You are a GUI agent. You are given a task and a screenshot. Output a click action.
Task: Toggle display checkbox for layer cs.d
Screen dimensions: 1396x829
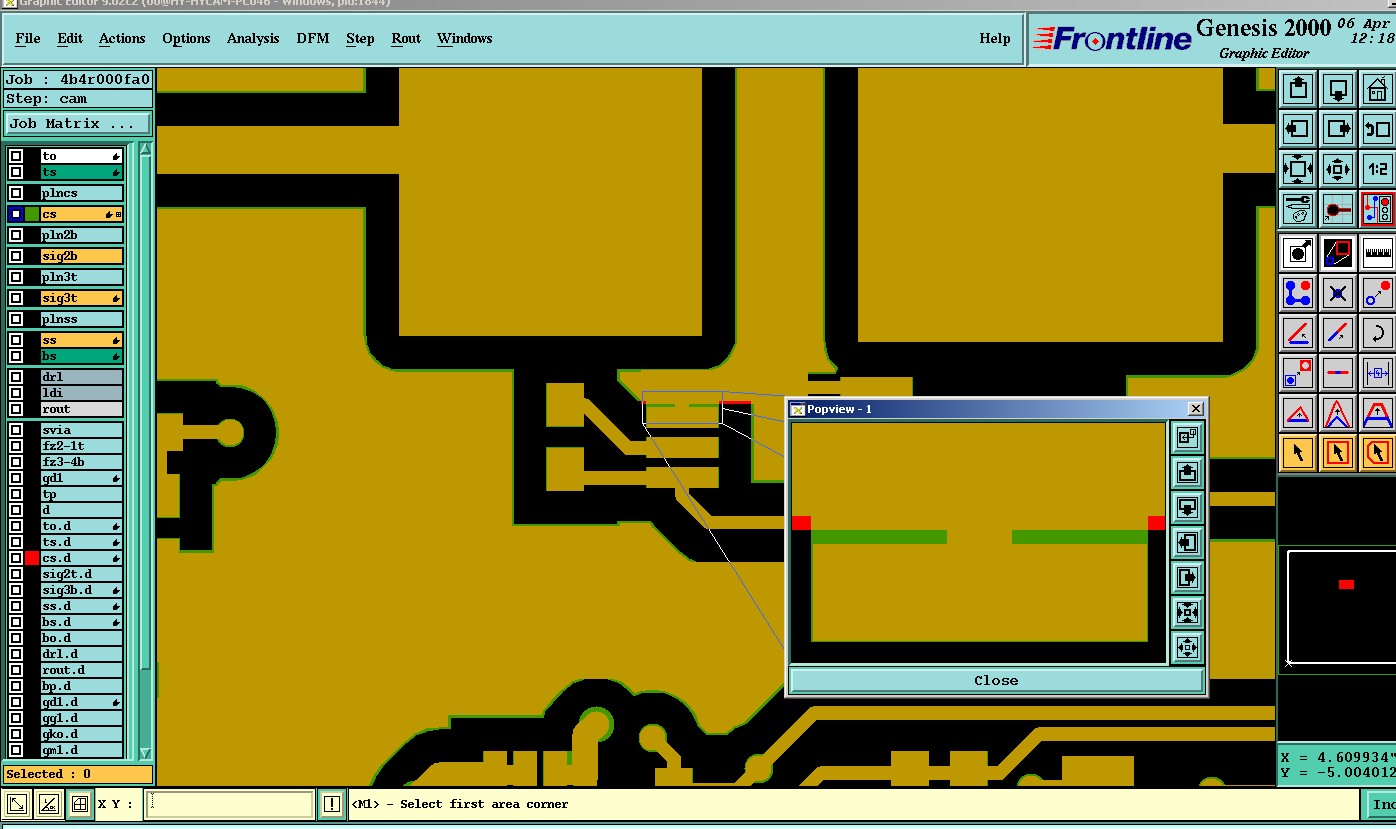pos(16,558)
